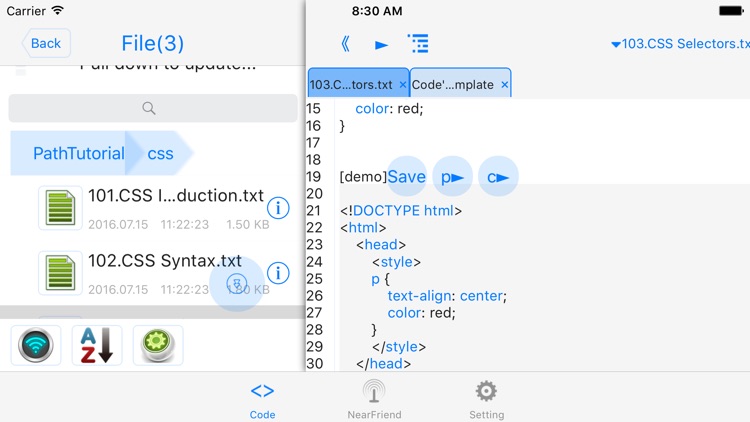The height and width of the screenshot is (422, 750).
Task: Tap the floating round button on file list
Action: click(x=237, y=284)
